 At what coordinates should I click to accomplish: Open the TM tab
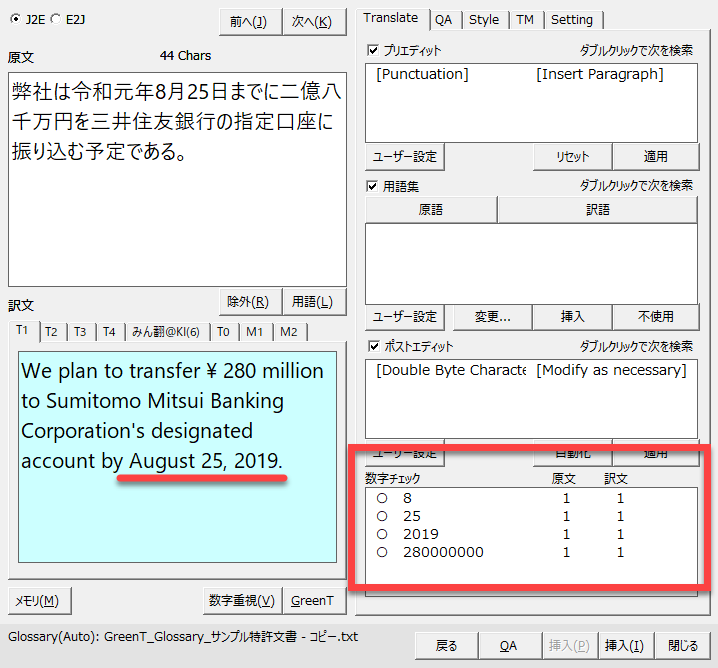(x=525, y=19)
